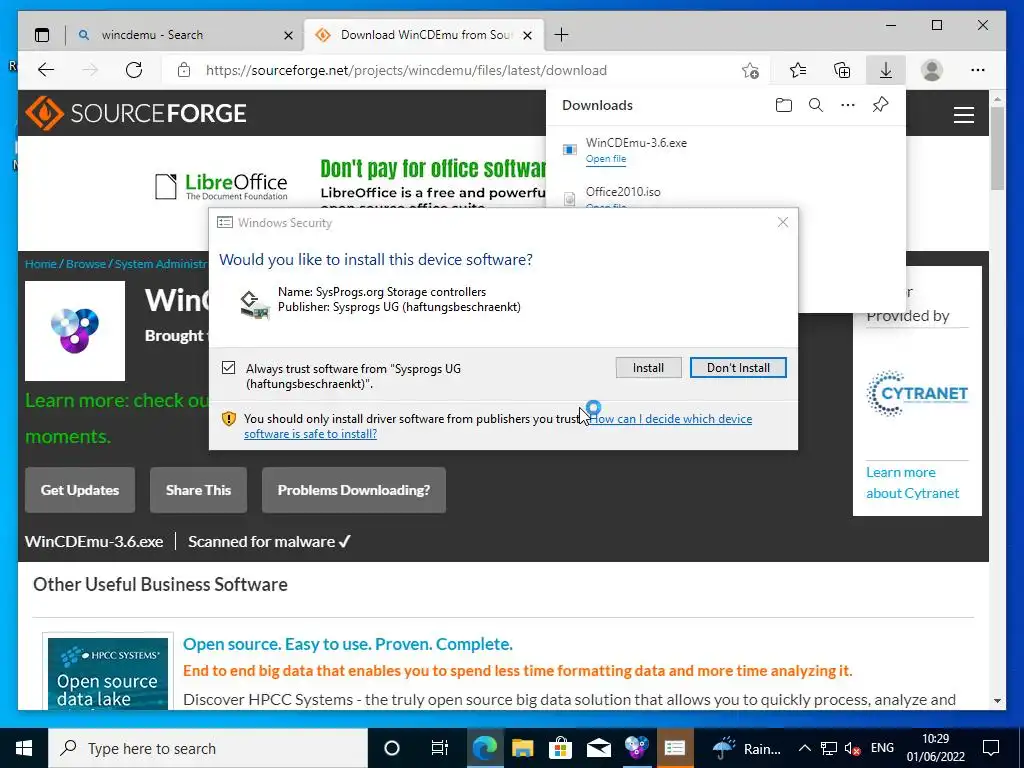1024x768 pixels.
Task: Open Edge Settings and more menu
Action: pyautogui.click(x=978, y=70)
